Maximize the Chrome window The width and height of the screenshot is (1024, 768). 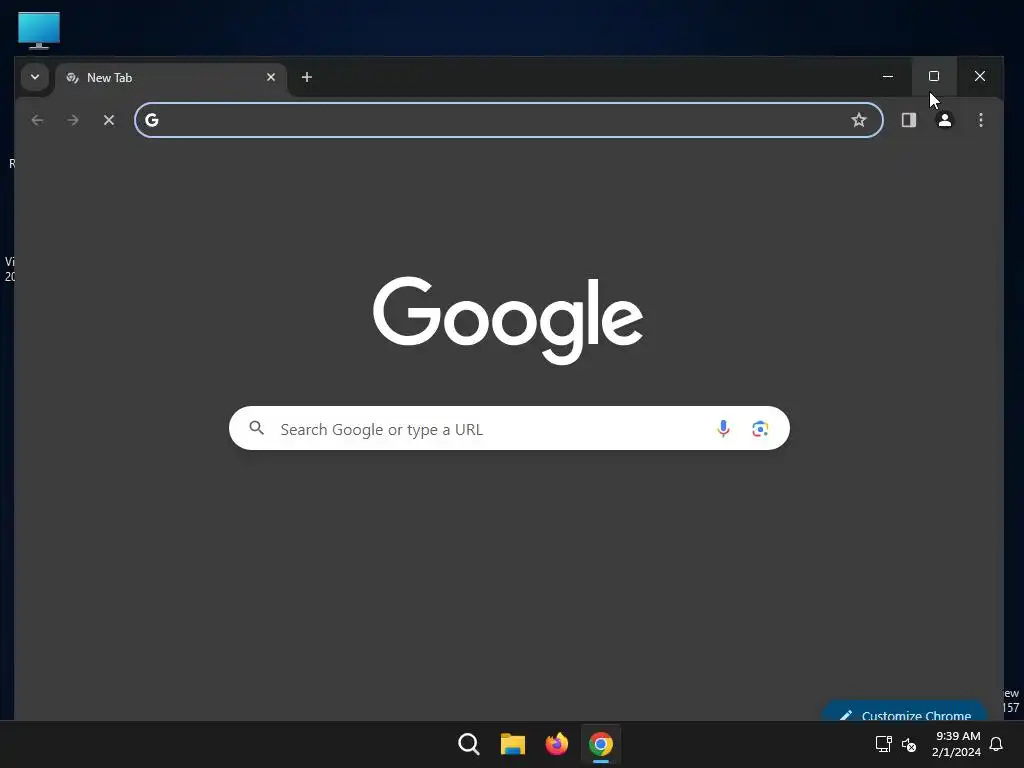(x=934, y=76)
